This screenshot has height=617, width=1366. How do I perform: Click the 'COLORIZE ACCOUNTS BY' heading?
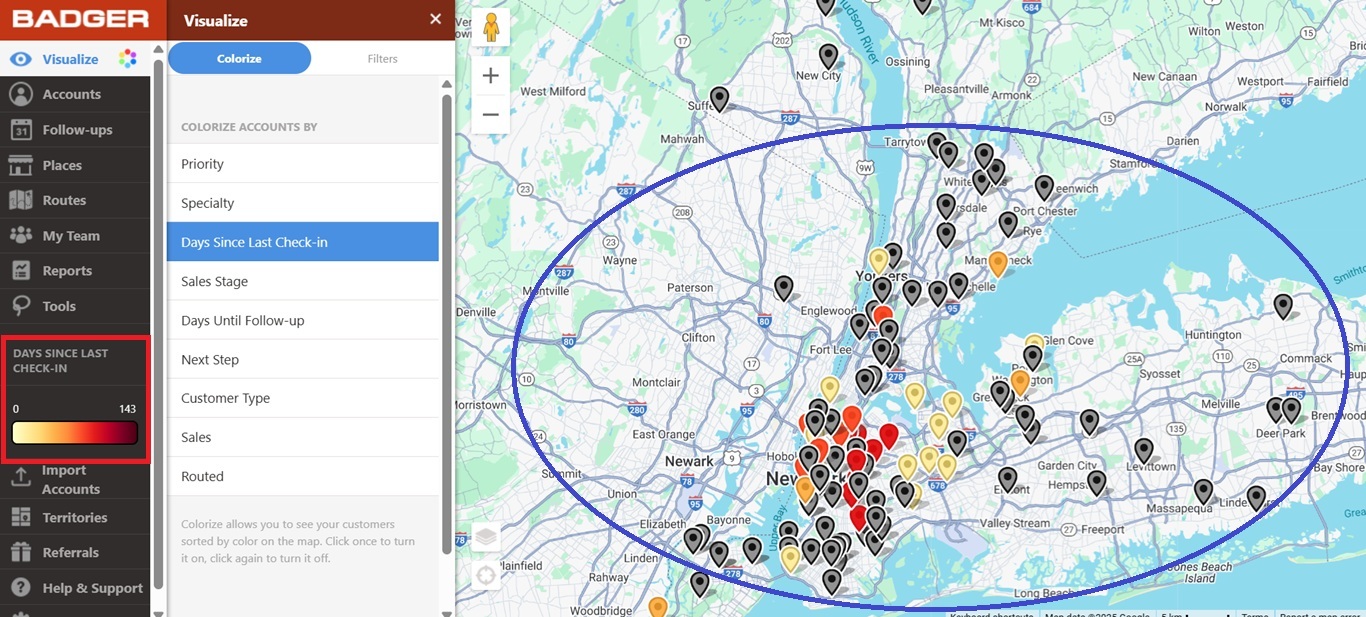coord(249,127)
